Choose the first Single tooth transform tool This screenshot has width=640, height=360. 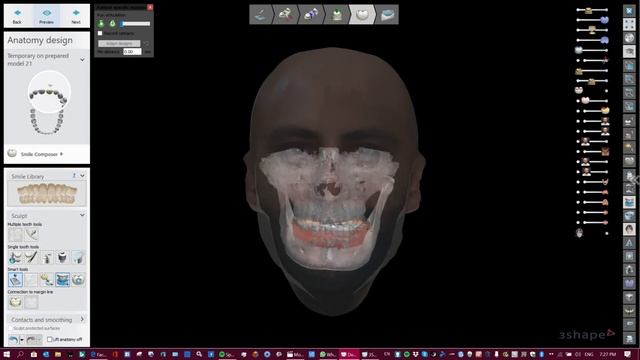tap(16, 257)
